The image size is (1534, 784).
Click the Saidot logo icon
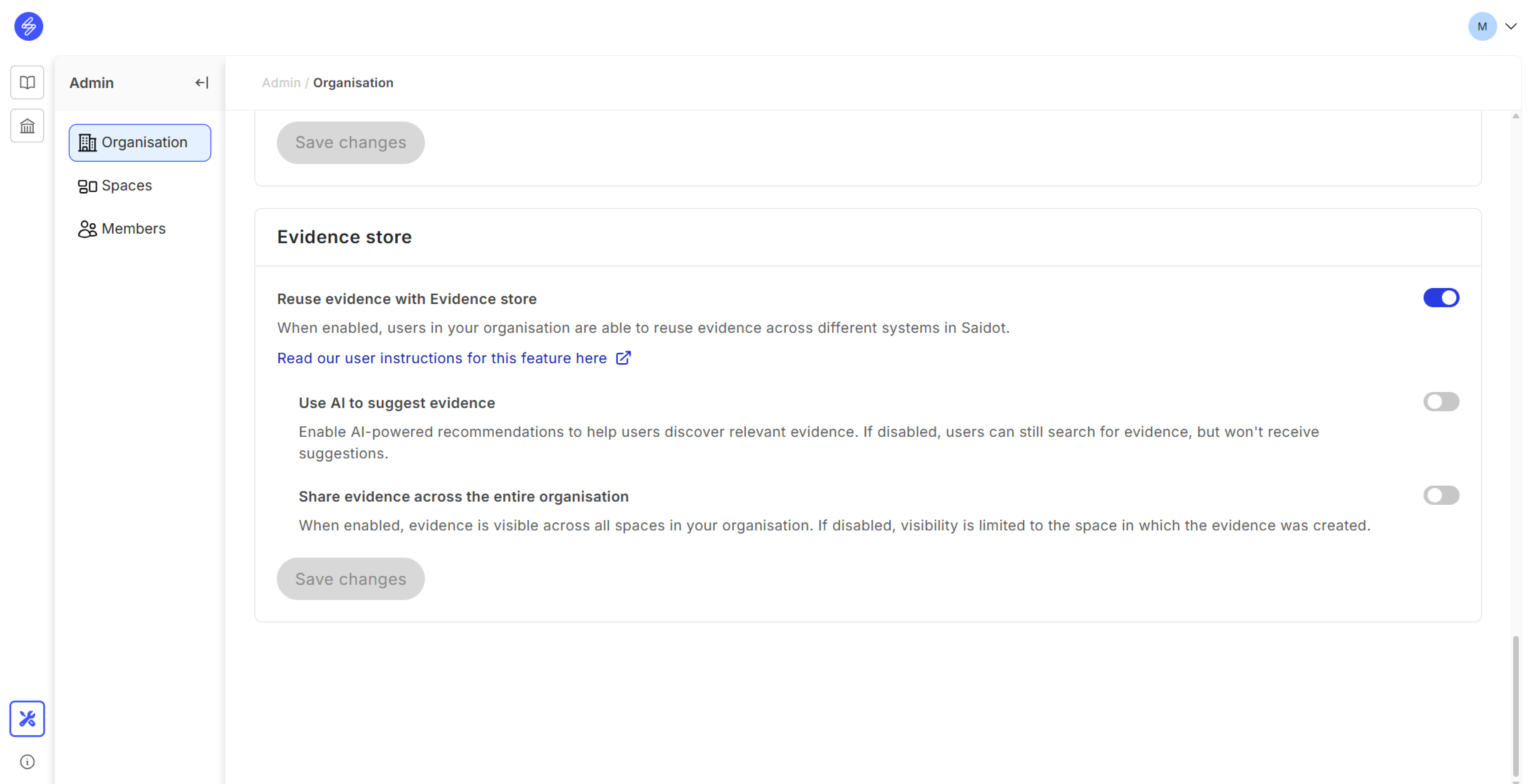pos(28,26)
